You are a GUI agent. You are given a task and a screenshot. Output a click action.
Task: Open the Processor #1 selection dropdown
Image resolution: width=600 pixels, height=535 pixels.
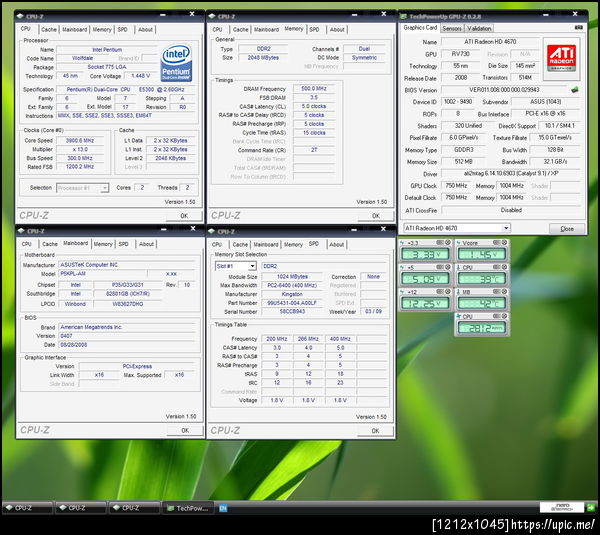81,187
